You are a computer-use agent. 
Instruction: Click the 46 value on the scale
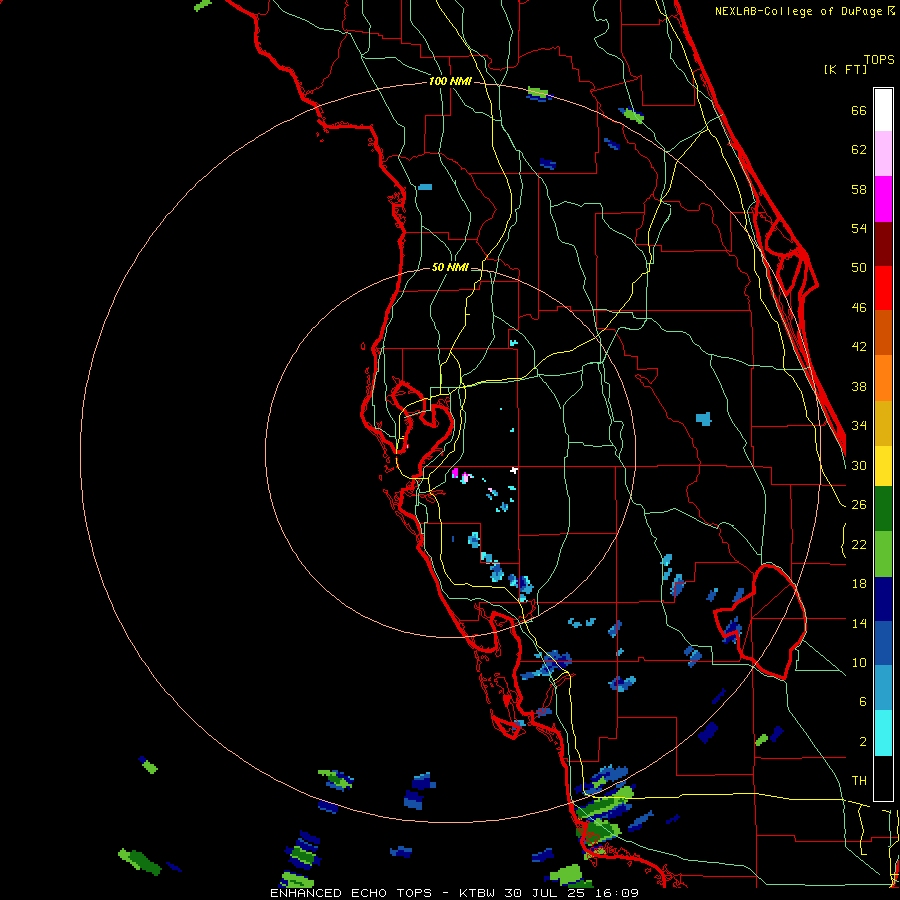click(859, 307)
